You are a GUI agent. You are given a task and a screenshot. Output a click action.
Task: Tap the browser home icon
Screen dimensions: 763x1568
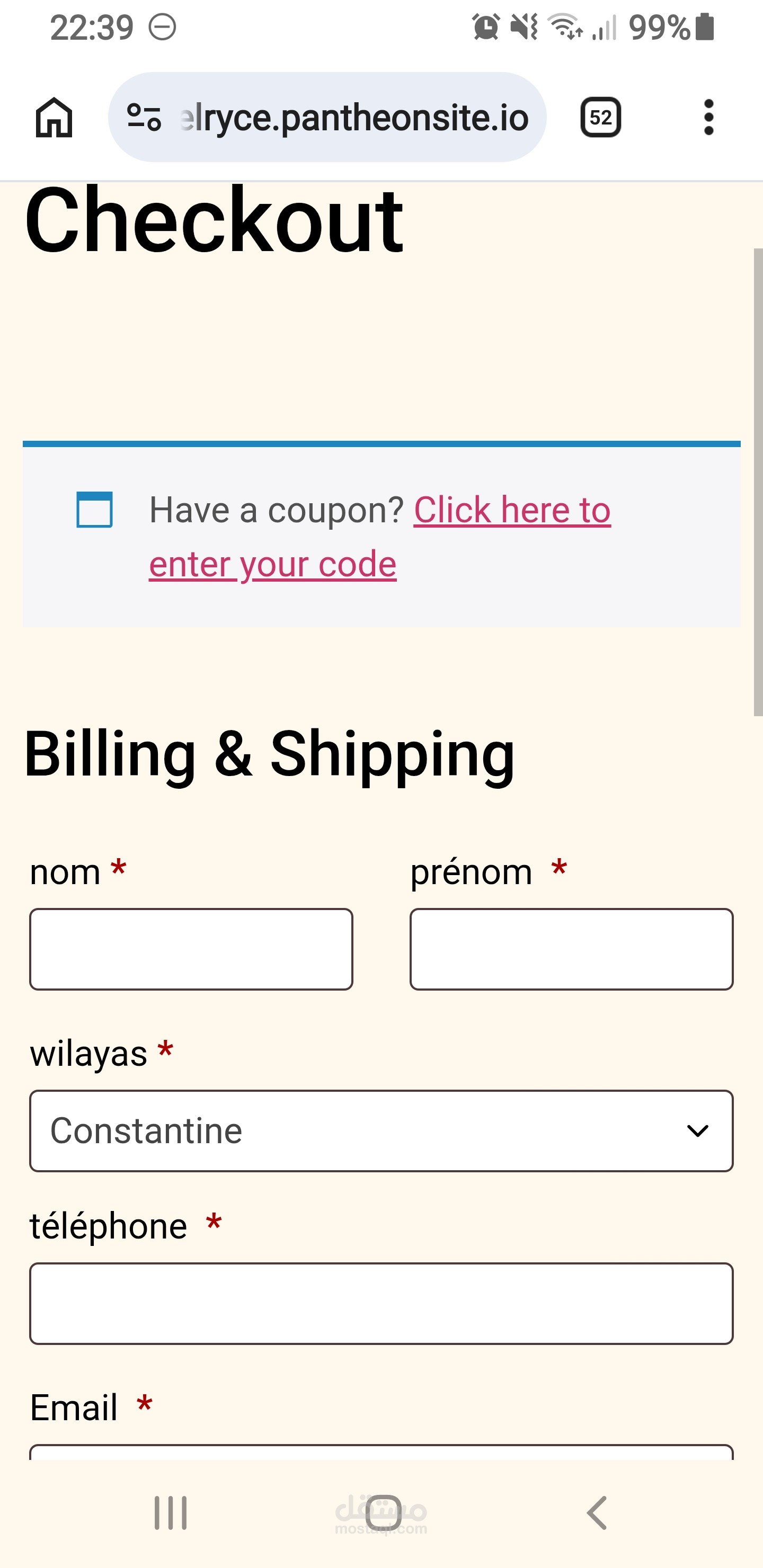(x=54, y=117)
